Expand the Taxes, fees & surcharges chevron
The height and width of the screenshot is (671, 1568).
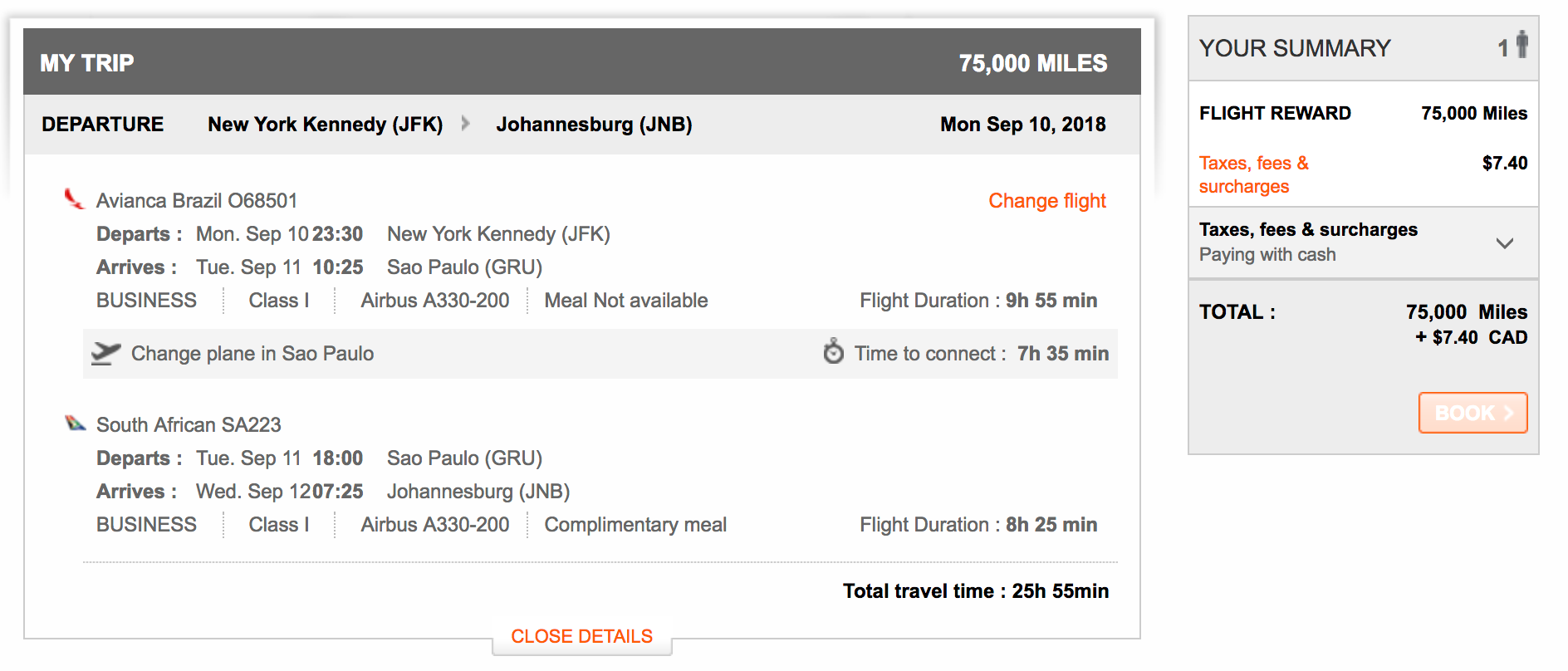pos(1504,243)
